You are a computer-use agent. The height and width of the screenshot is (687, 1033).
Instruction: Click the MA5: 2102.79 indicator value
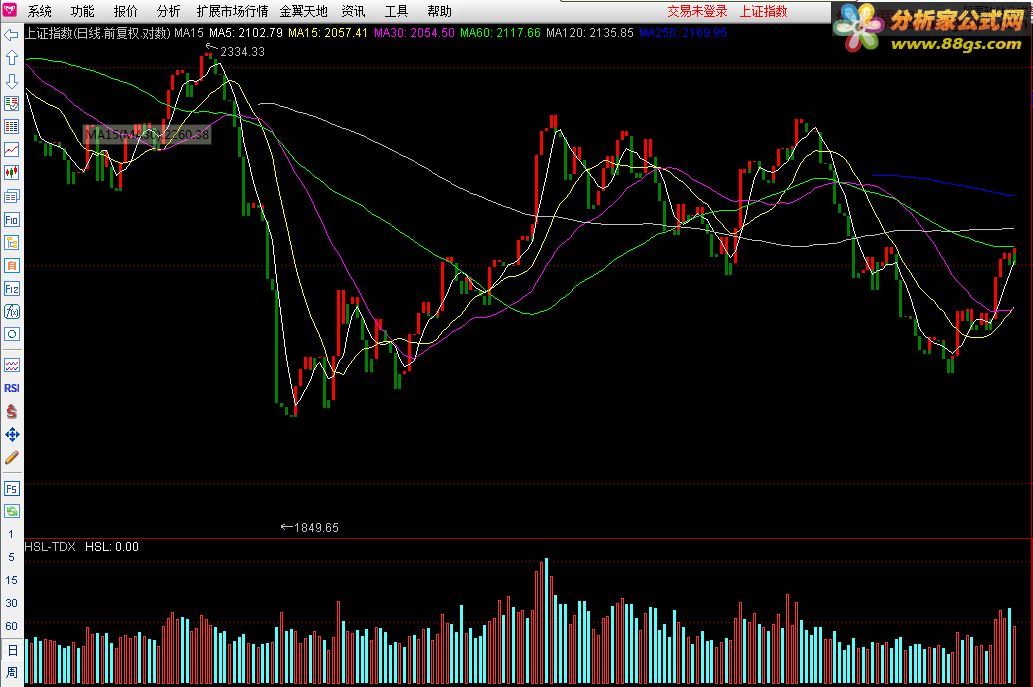246,33
